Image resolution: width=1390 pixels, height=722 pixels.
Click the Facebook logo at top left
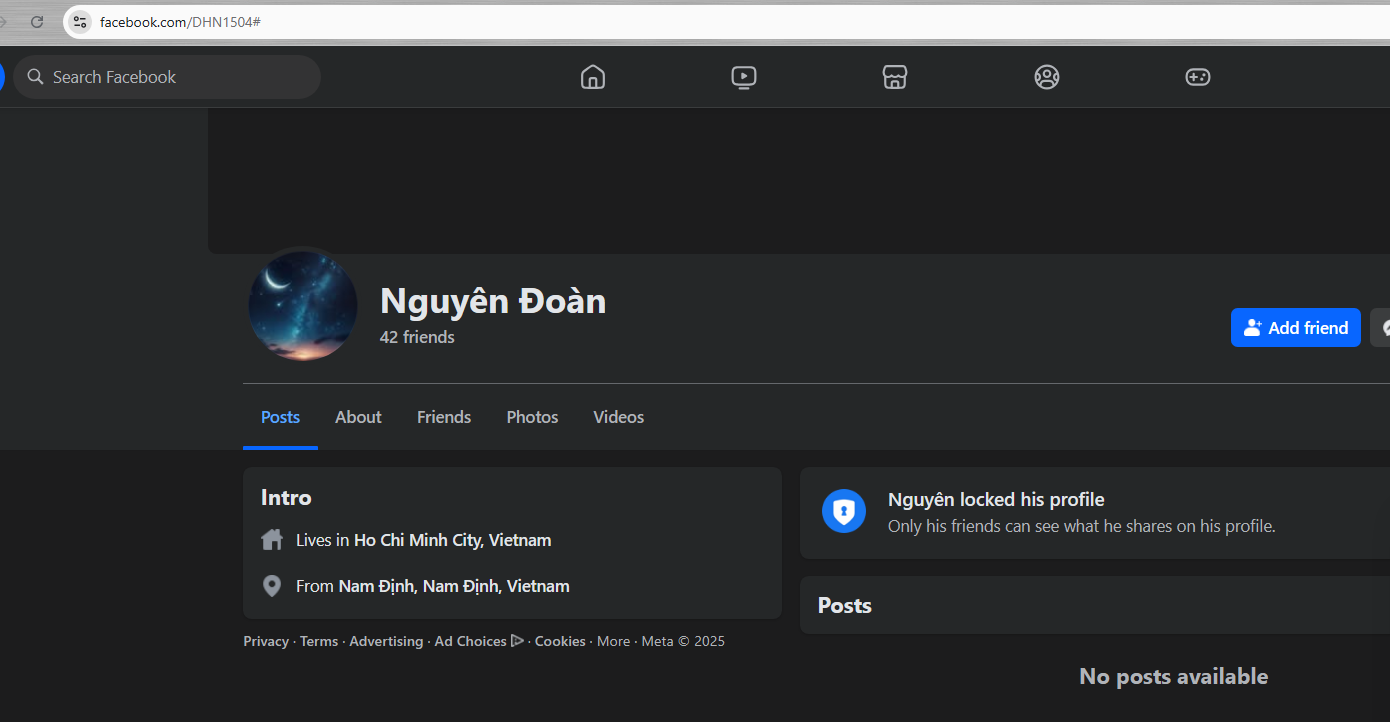click(x=2, y=77)
